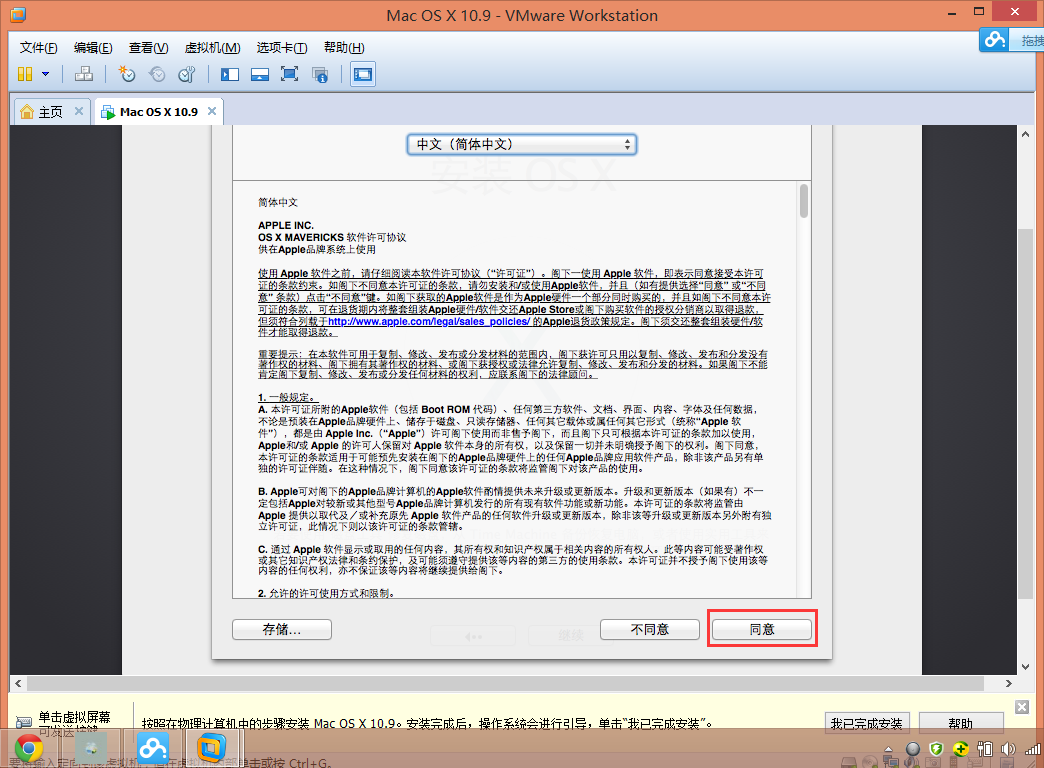Click the section heading 2. 允许的许可使用方式和限制

(x=328, y=593)
